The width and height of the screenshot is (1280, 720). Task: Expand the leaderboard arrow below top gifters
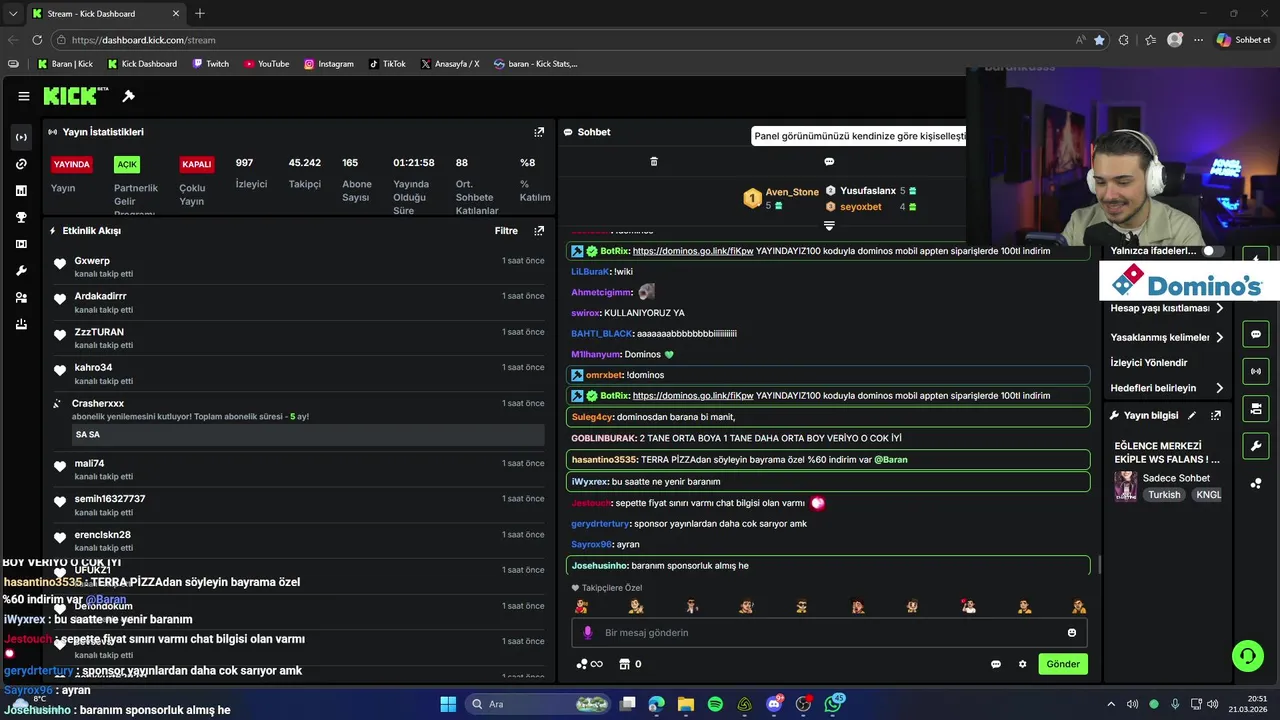tap(829, 226)
